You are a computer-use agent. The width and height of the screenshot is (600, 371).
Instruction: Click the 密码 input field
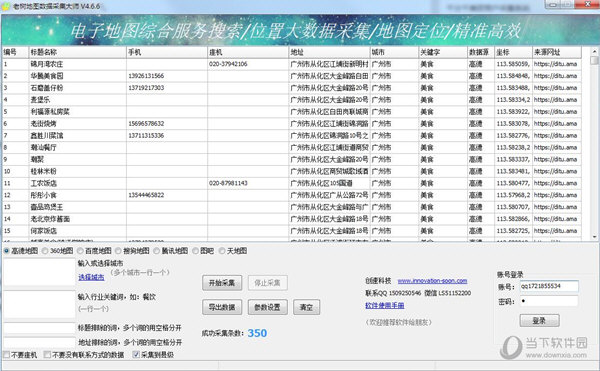549,301
